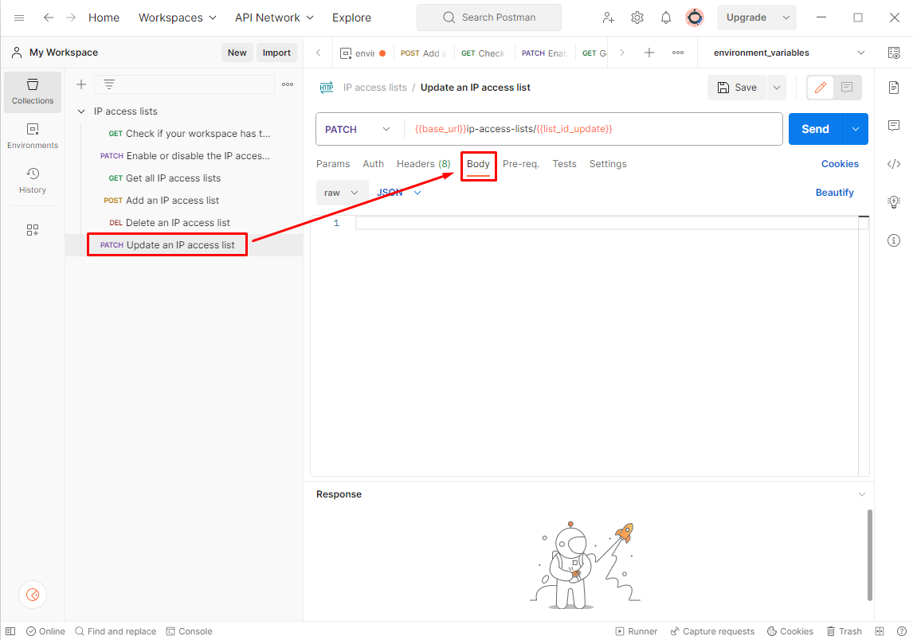
Task: Click the Beautify link
Action: click(x=834, y=192)
